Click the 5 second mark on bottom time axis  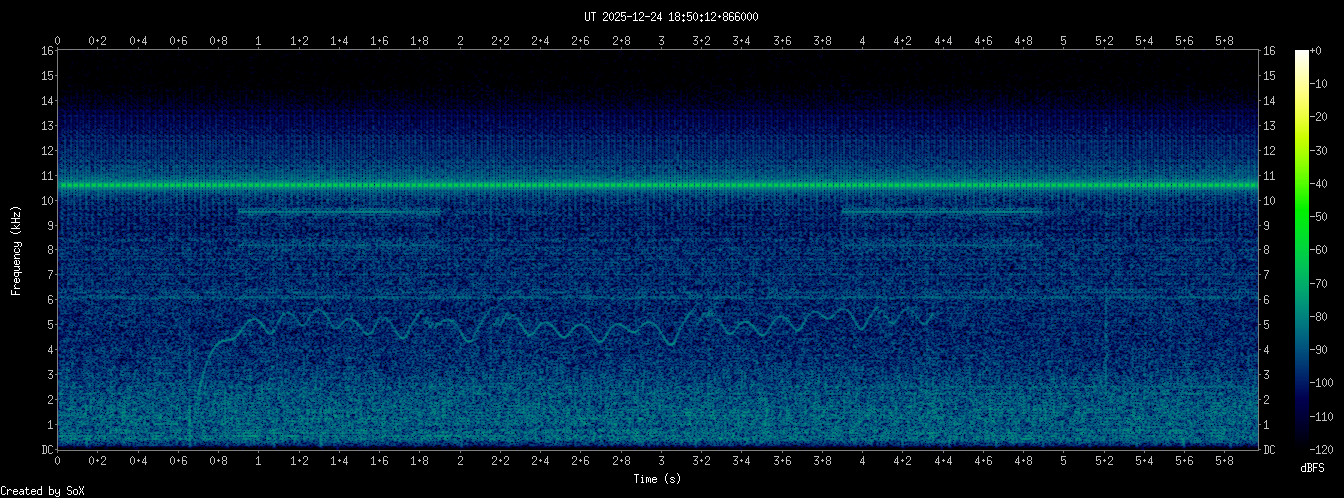[x=1063, y=460]
